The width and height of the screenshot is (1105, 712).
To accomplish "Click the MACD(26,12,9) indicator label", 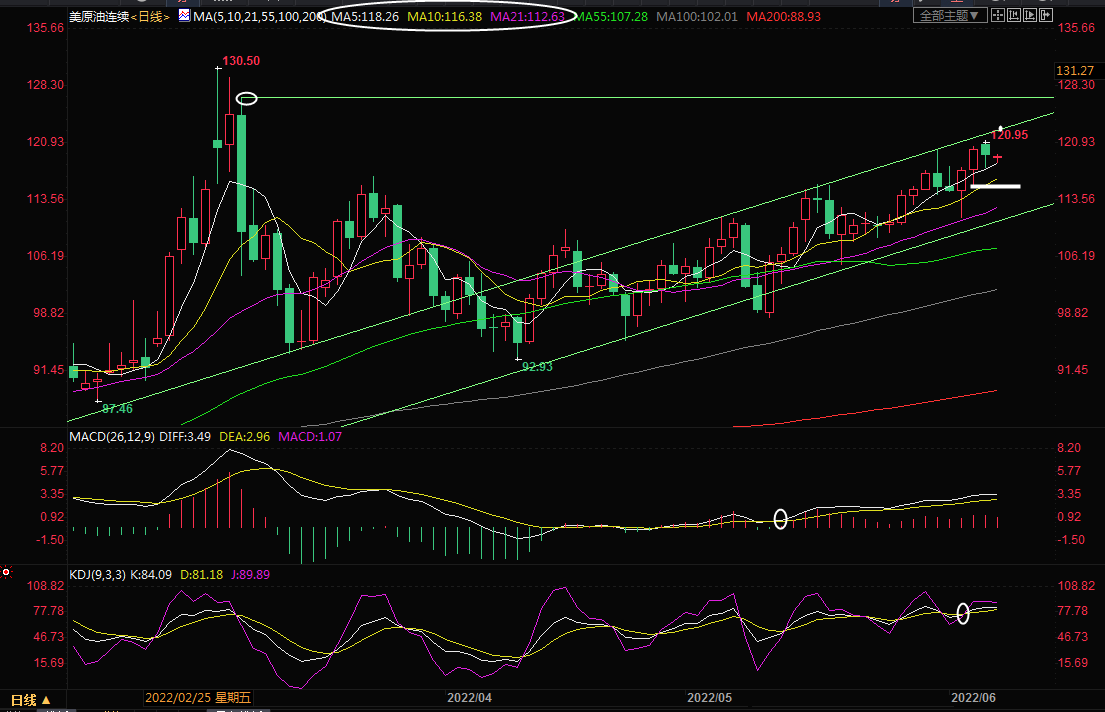I will click(112, 438).
